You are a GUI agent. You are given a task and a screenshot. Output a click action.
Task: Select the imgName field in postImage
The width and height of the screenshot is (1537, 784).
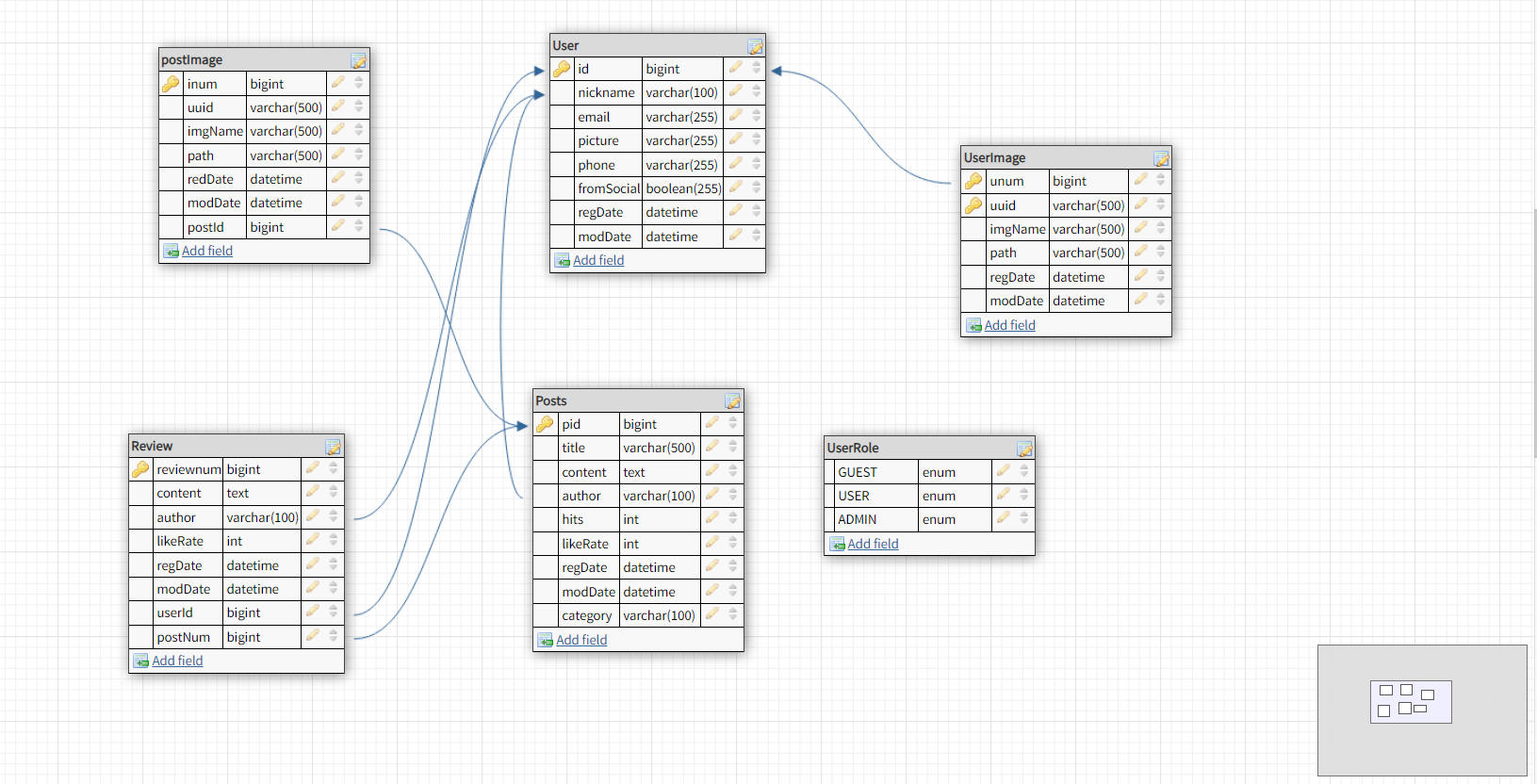click(215, 131)
